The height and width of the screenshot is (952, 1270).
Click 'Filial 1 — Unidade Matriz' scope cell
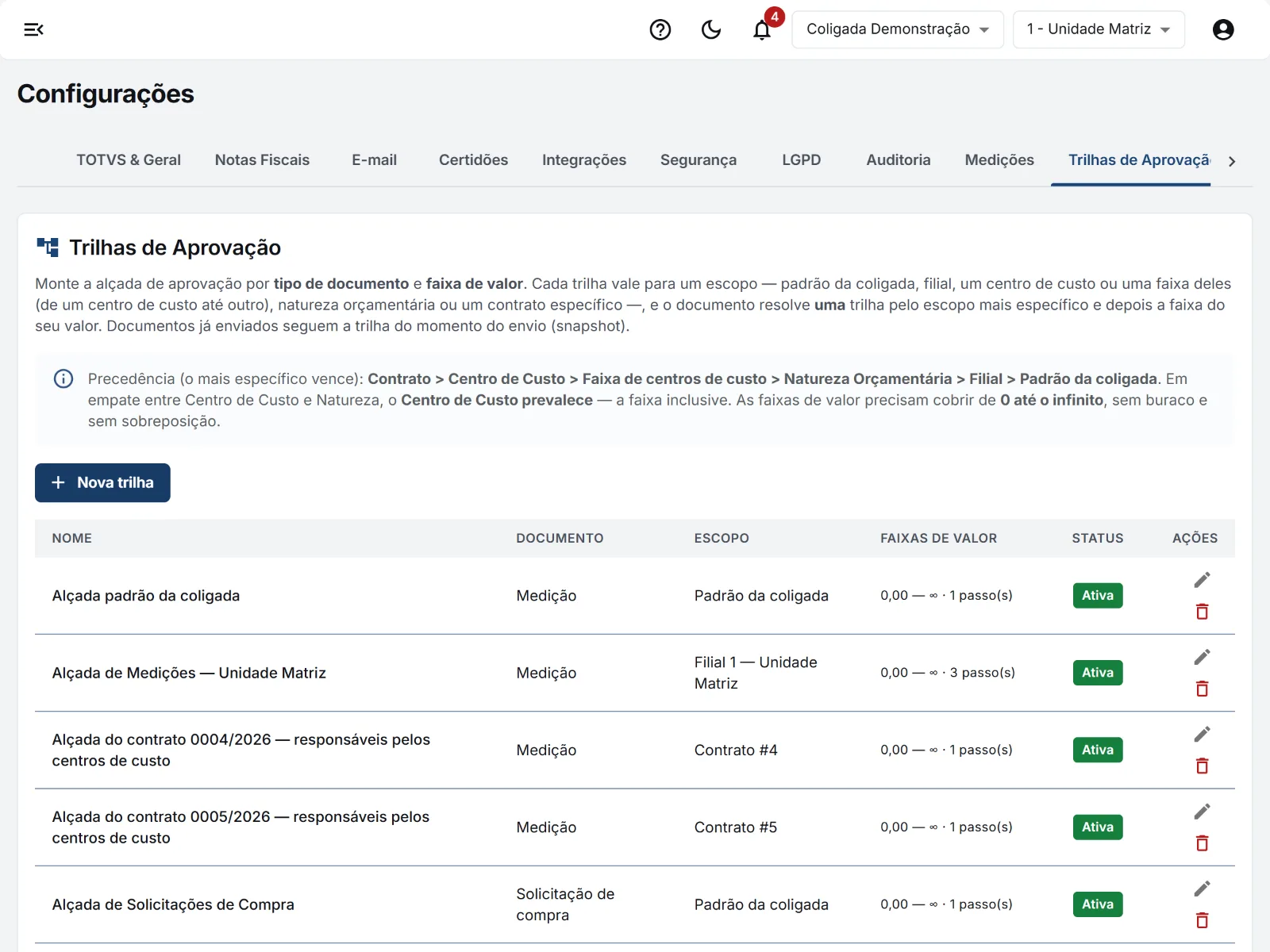click(x=756, y=673)
